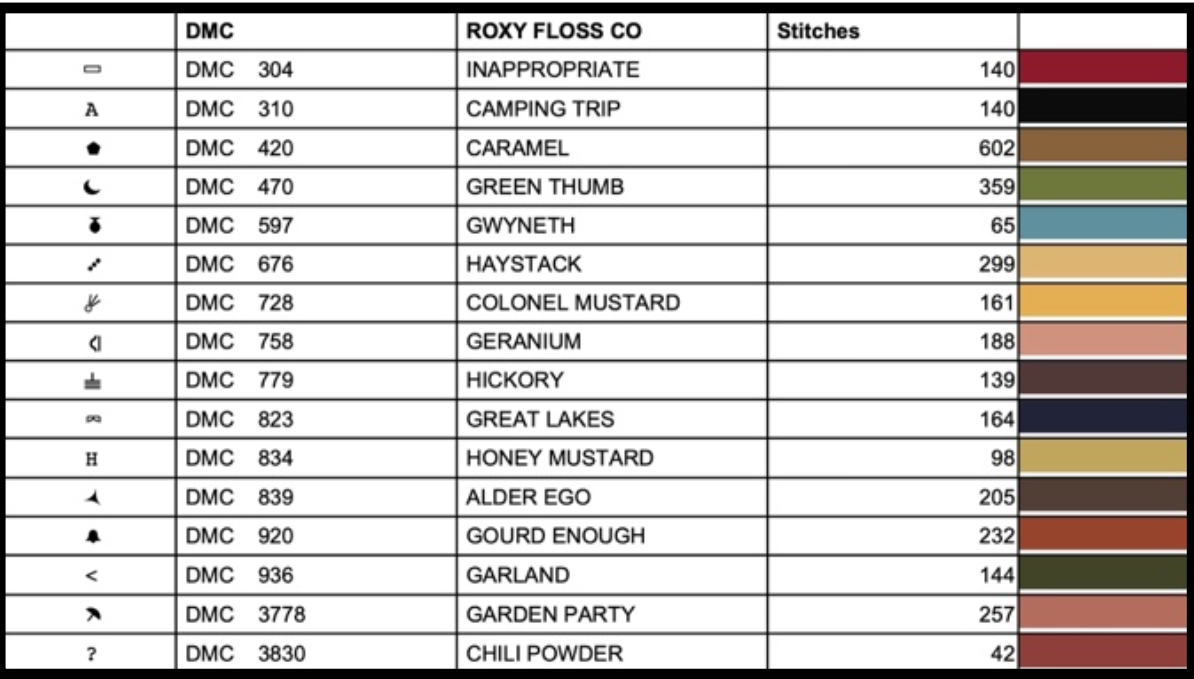The width and height of the screenshot is (1194, 679).
Task: Click the DMC column header
Action: (x=209, y=31)
